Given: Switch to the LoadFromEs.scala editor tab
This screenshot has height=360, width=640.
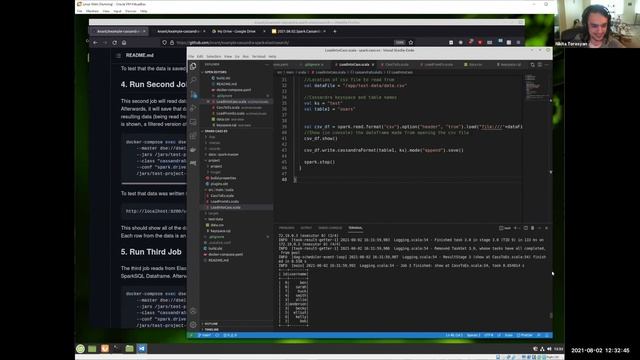Looking at the screenshot, I should (x=438, y=64).
